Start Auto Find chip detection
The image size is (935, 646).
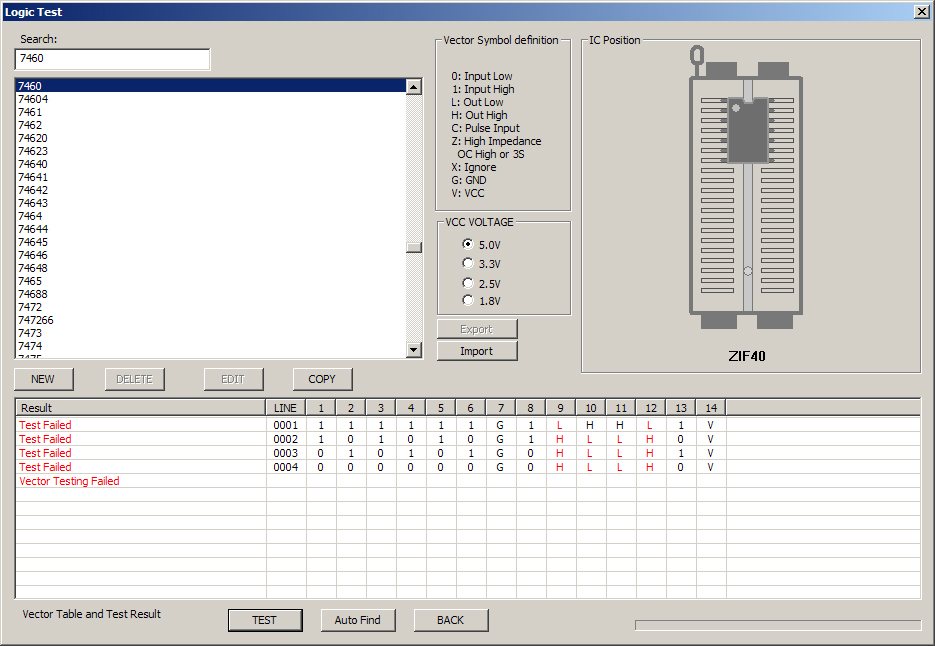click(357, 620)
